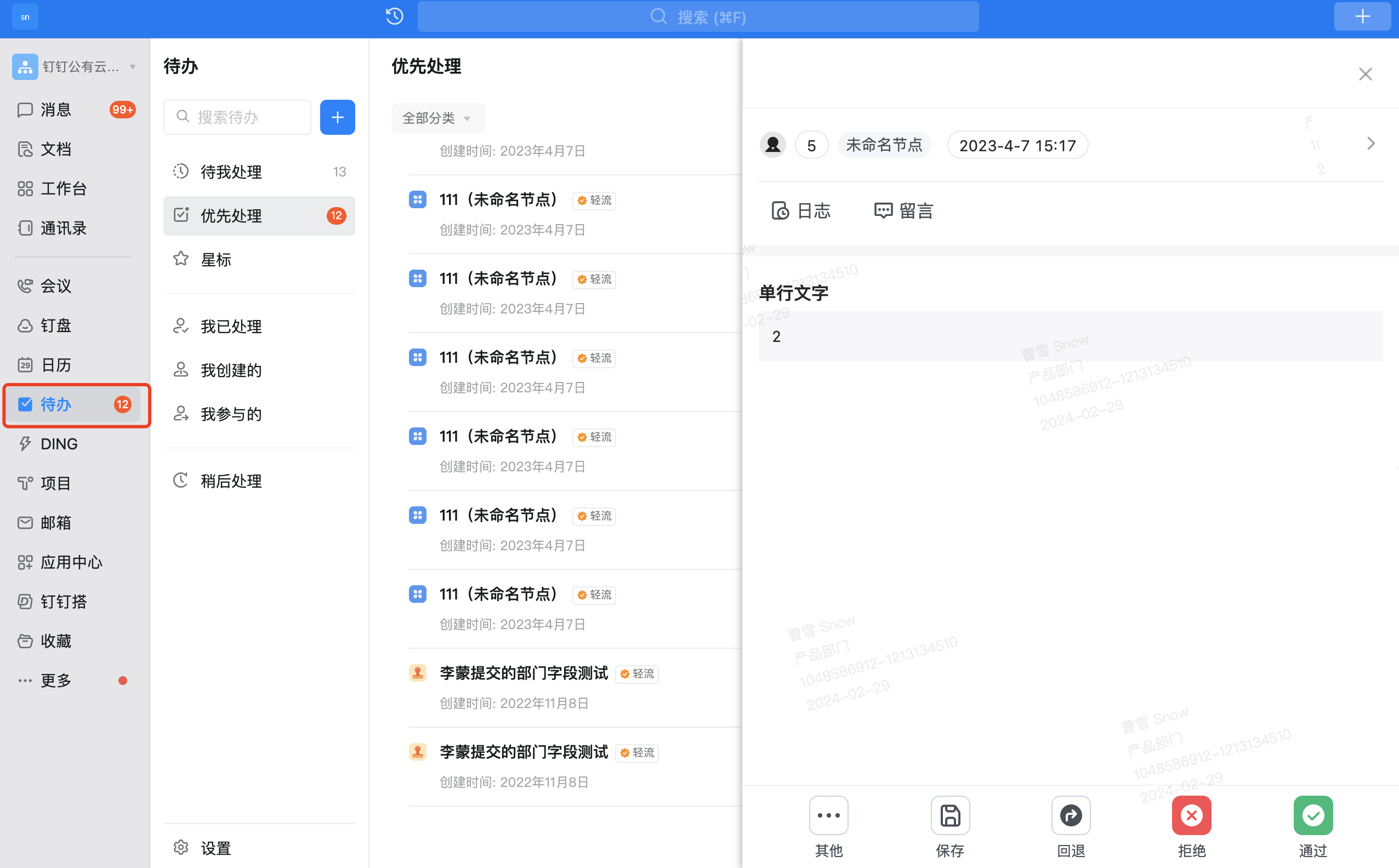Open DING in the left sidebar
Viewport: 1399px width, 868px height.
click(75, 444)
